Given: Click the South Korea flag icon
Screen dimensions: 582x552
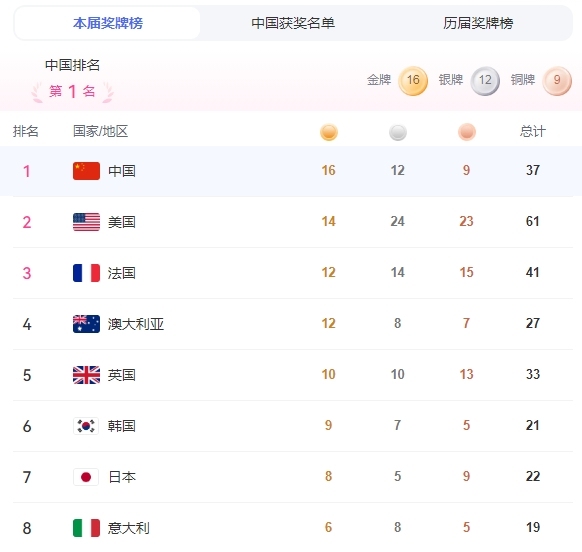Looking at the screenshot, I should (86, 426).
